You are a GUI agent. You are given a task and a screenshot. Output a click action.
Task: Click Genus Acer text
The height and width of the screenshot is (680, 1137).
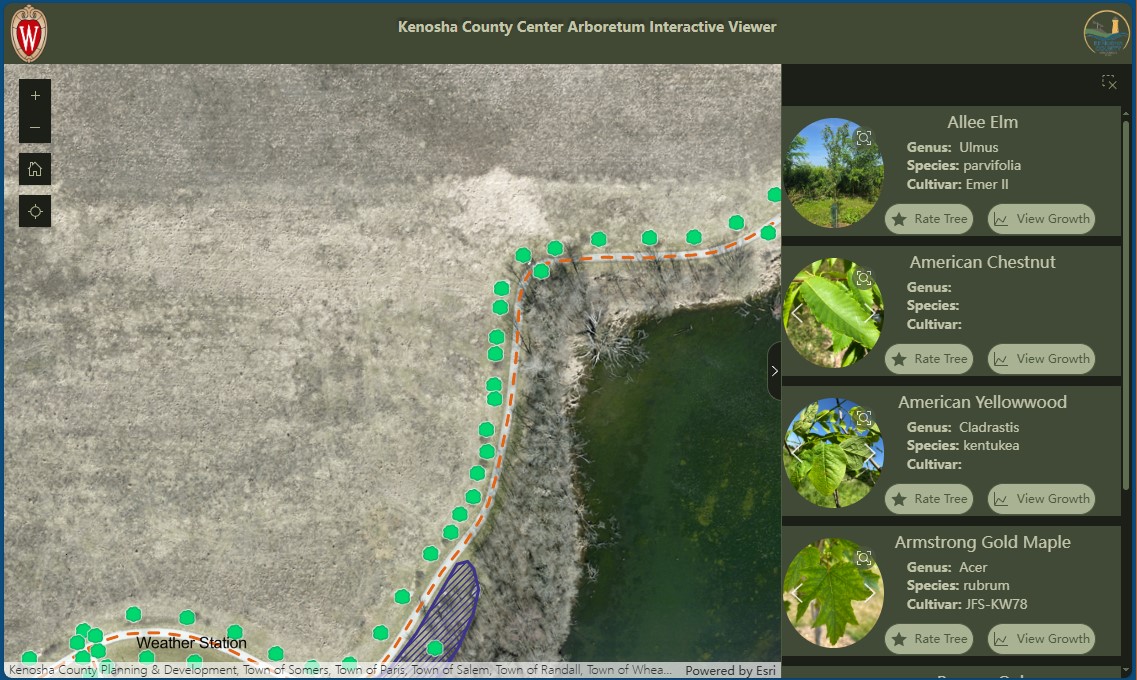coord(947,567)
